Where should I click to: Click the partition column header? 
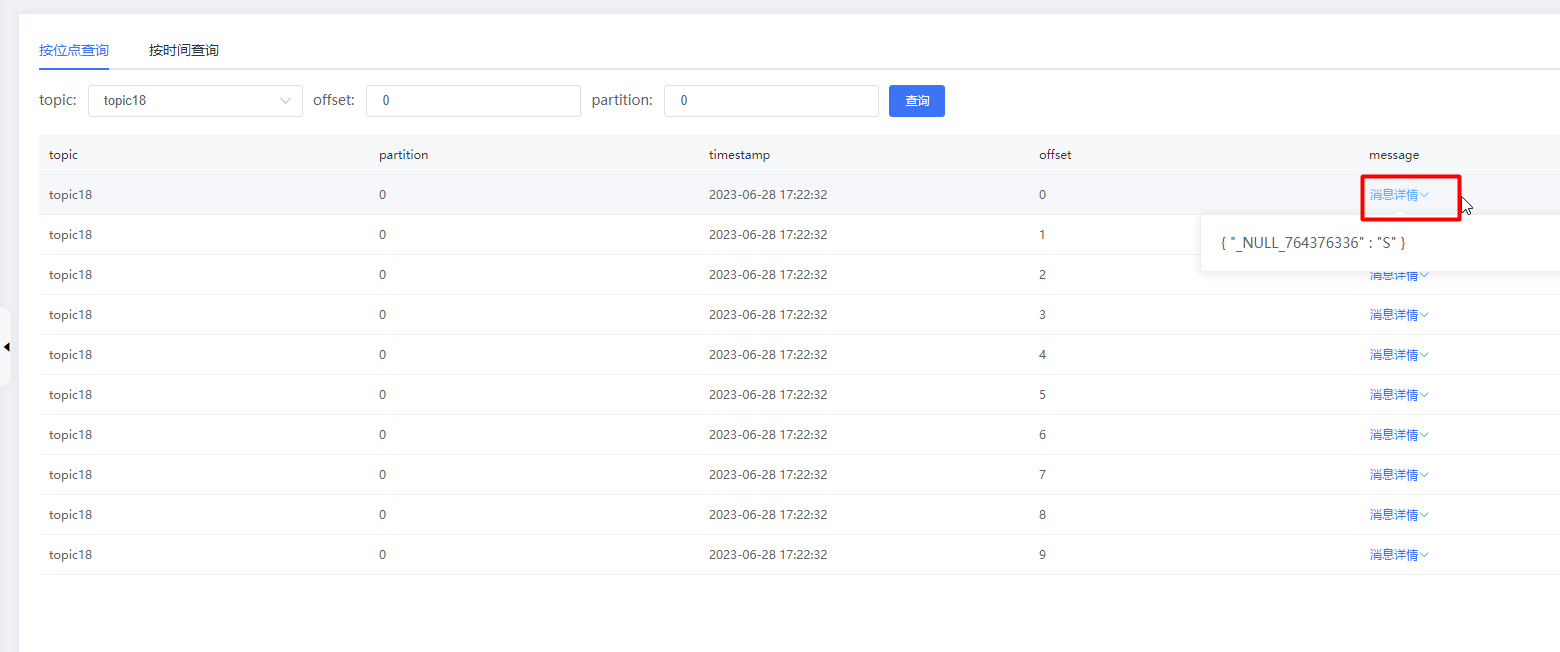(x=403, y=155)
